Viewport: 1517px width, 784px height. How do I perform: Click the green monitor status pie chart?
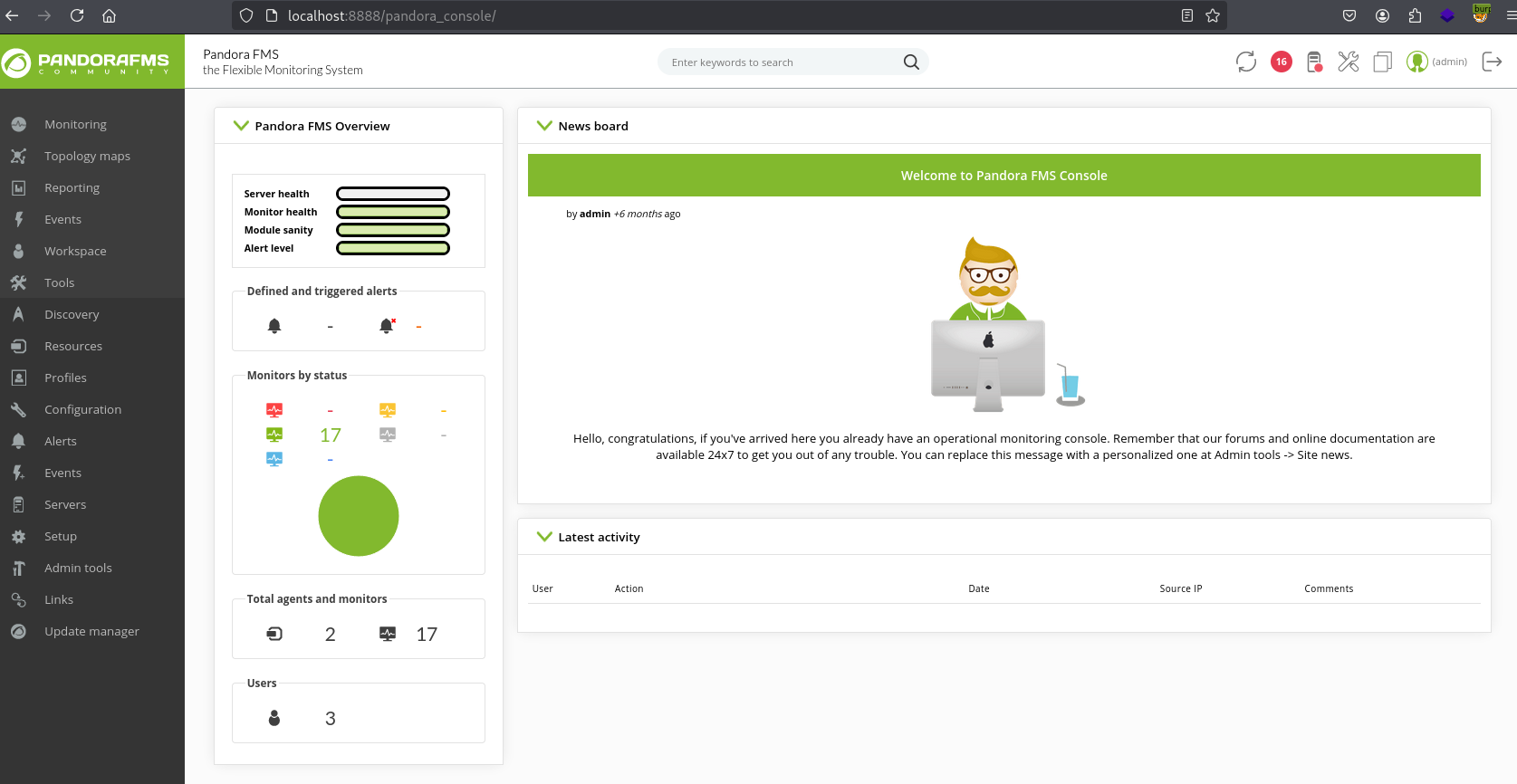[x=359, y=516]
